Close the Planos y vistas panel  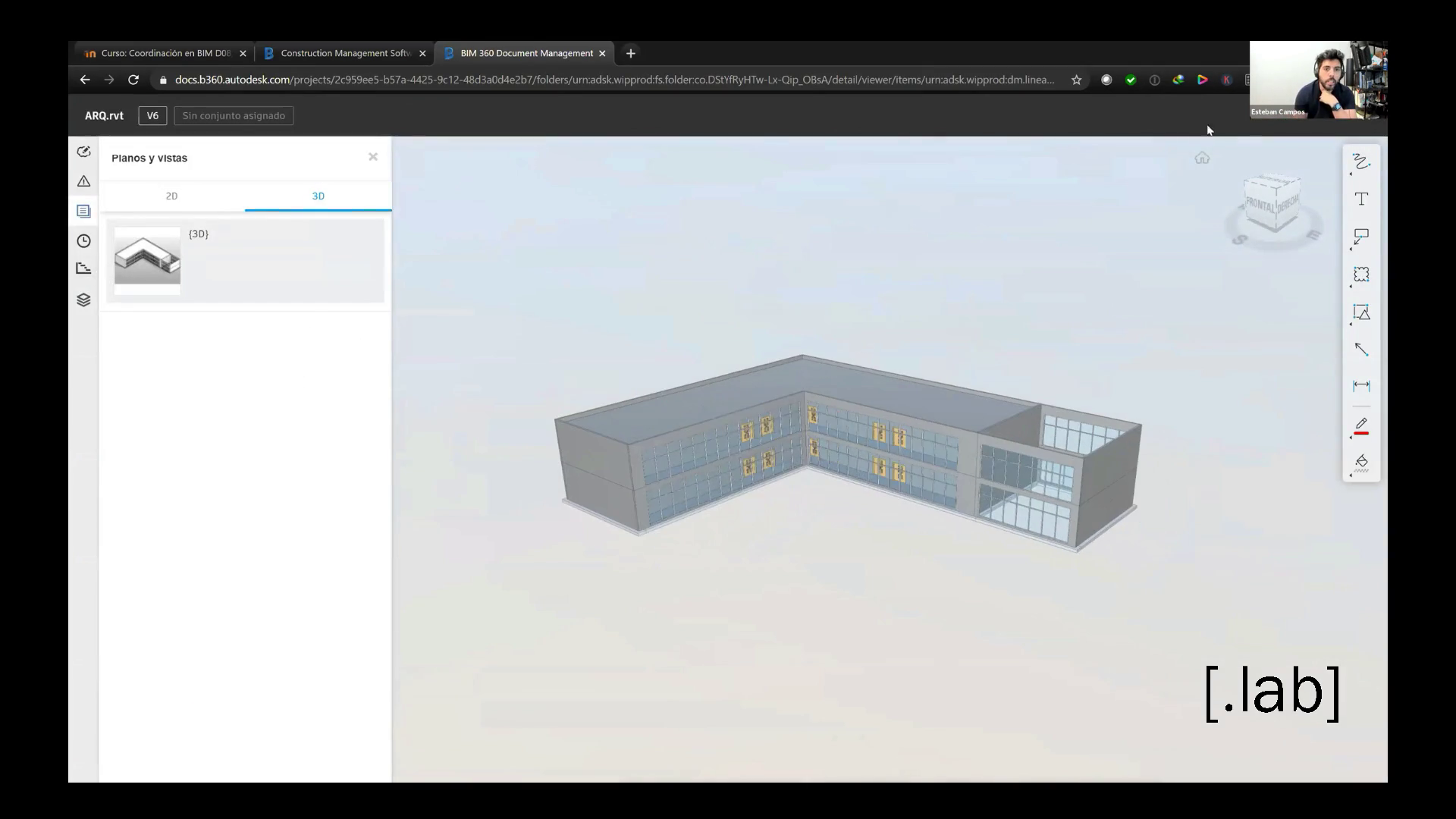(x=373, y=157)
